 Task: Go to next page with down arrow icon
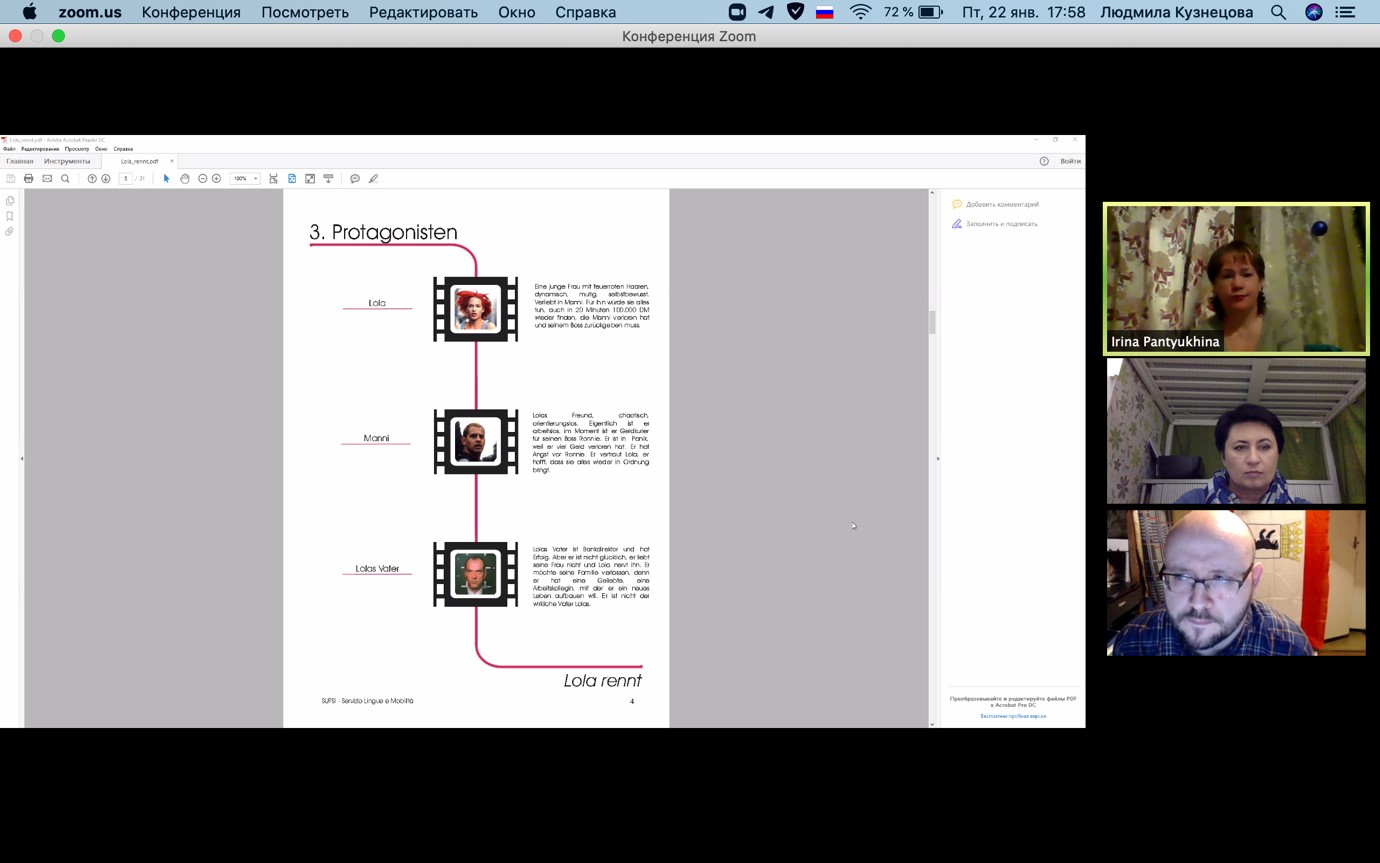tap(106, 179)
